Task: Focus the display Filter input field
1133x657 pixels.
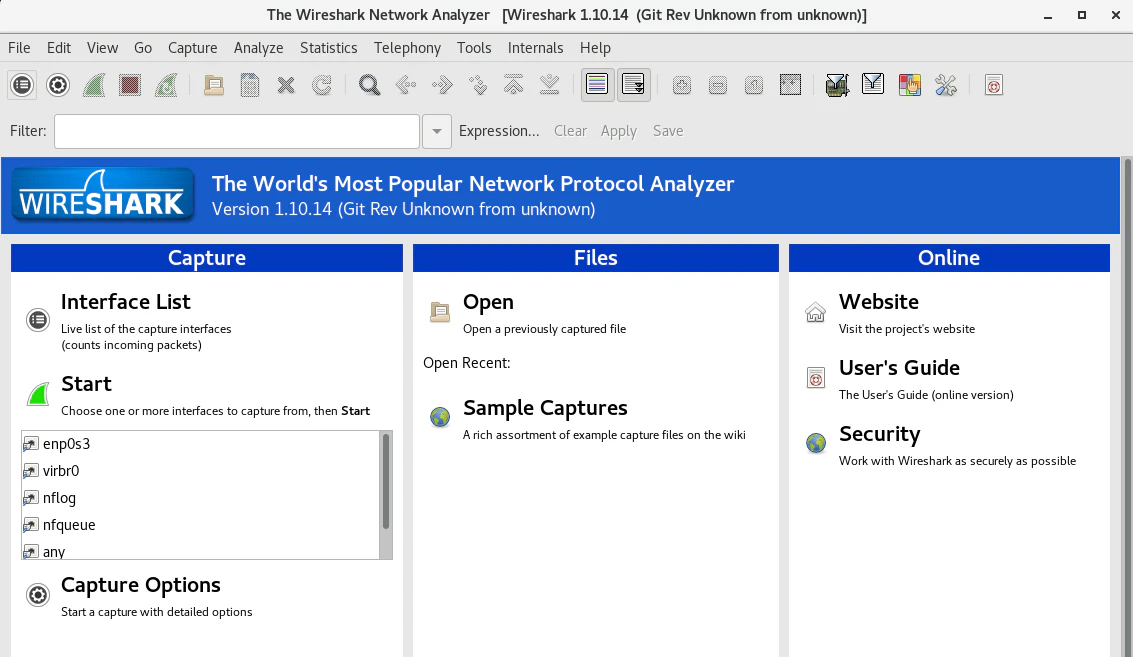Action: 237,132
